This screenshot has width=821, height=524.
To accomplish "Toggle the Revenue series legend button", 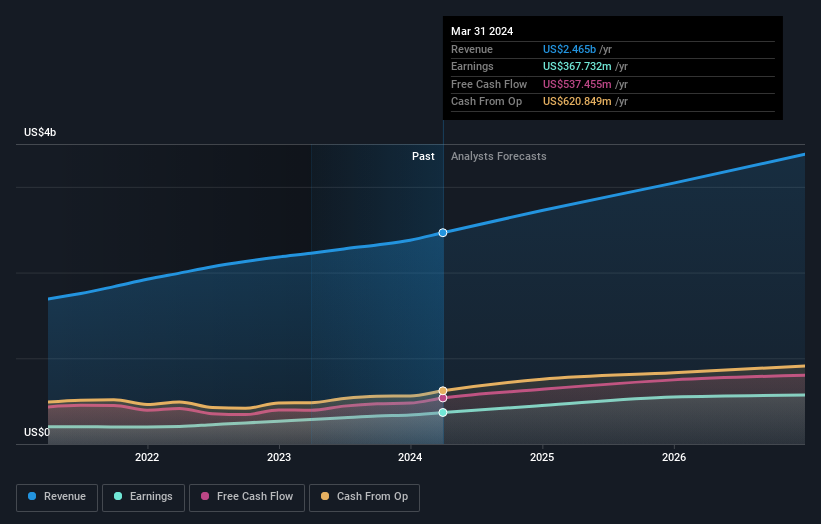I will click(x=57, y=497).
